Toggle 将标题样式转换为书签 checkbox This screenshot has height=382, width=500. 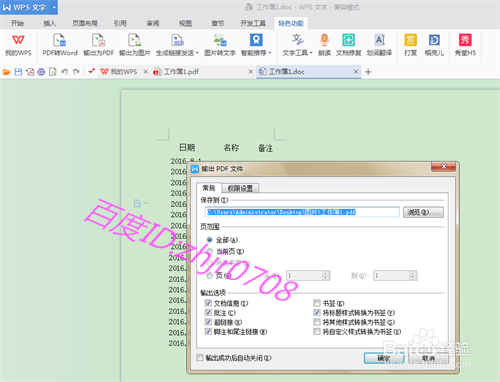[317, 313]
